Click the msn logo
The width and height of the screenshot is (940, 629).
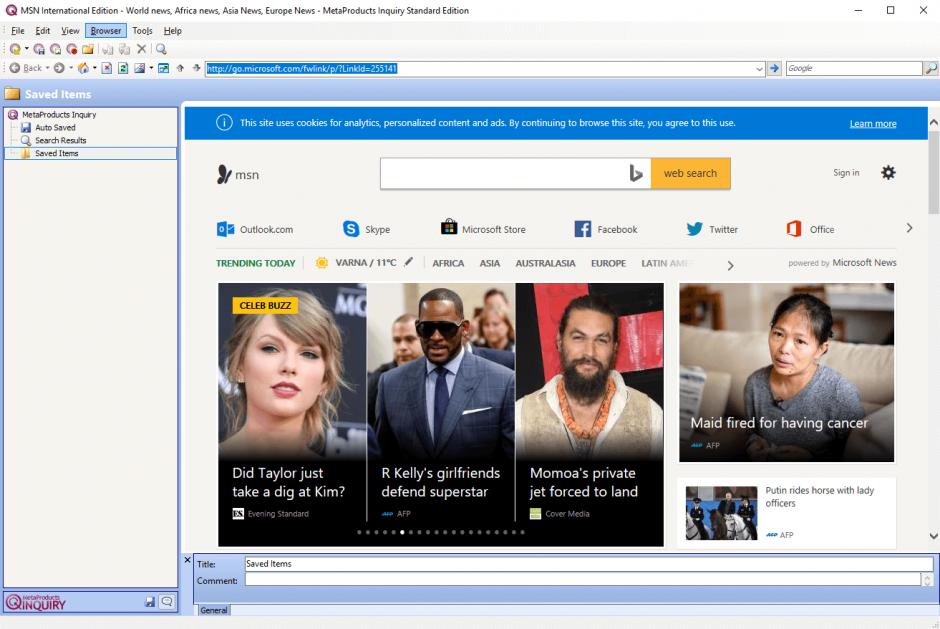(x=238, y=174)
